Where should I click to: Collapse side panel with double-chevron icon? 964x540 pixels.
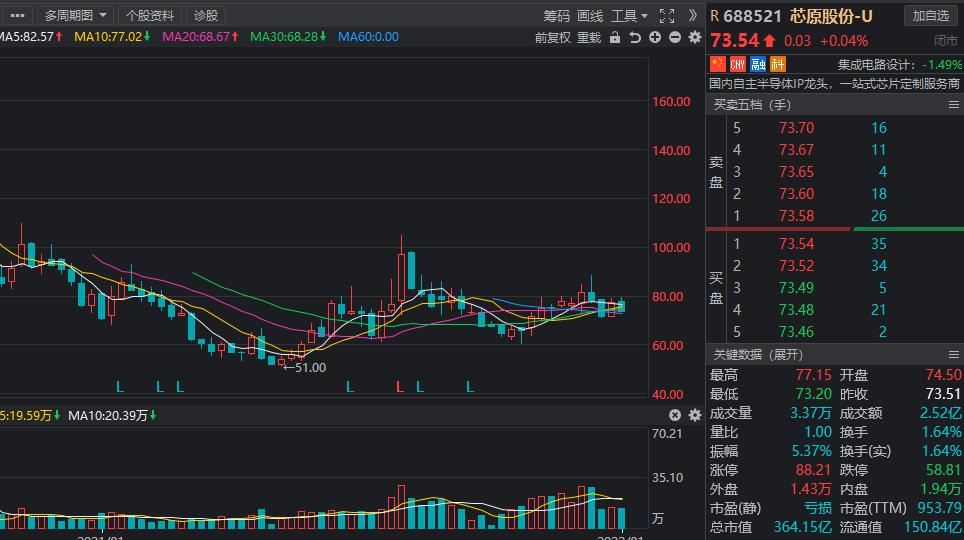(x=693, y=15)
